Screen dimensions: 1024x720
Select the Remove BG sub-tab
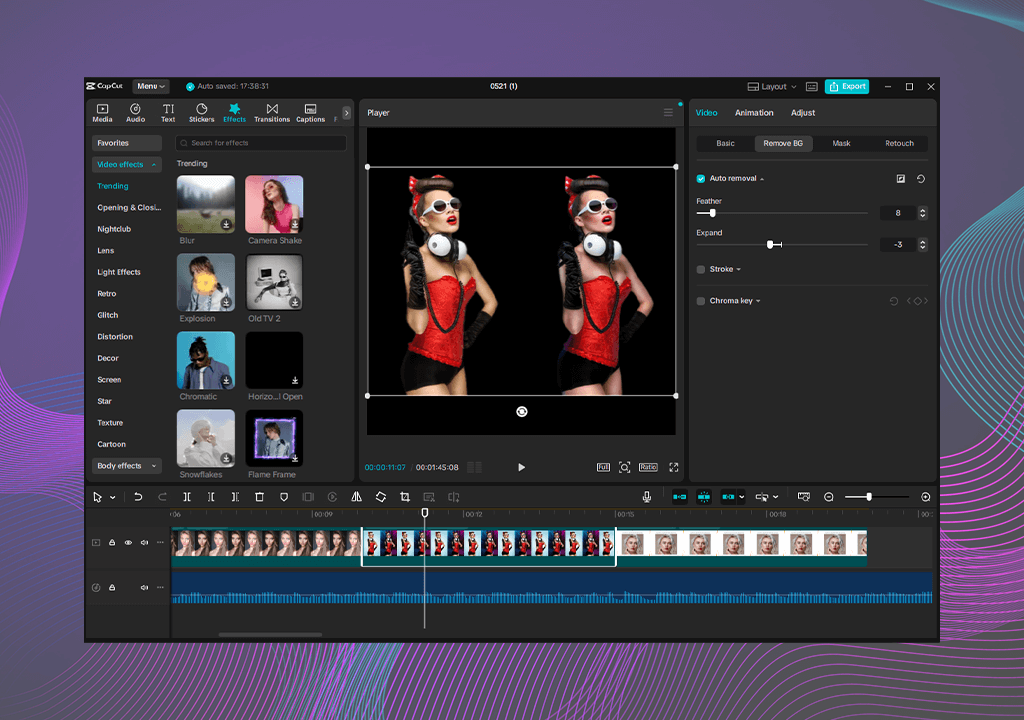[x=783, y=143]
